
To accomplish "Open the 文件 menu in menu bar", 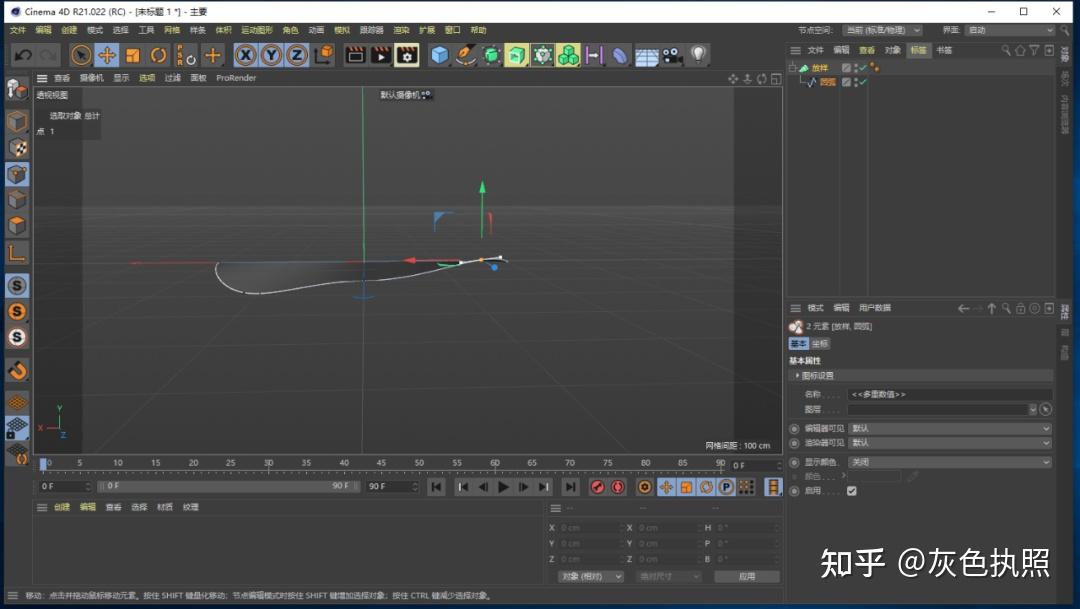I will tap(18, 30).
